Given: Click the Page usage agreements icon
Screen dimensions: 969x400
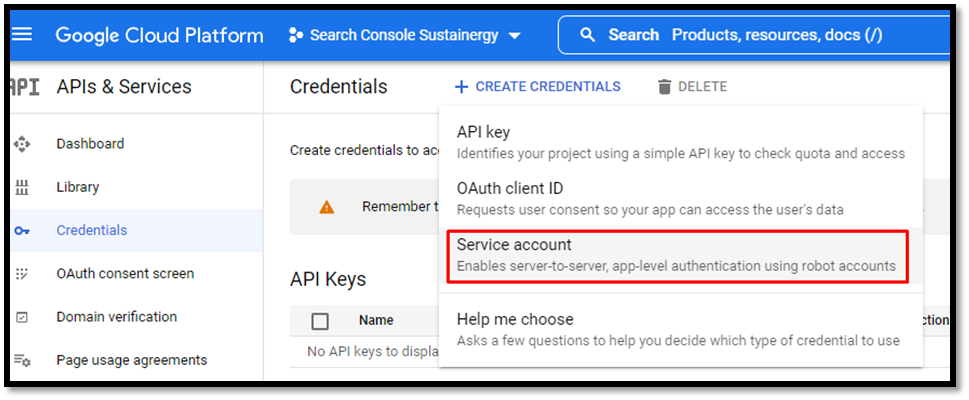Looking at the screenshot, I should tap(22, 360).
